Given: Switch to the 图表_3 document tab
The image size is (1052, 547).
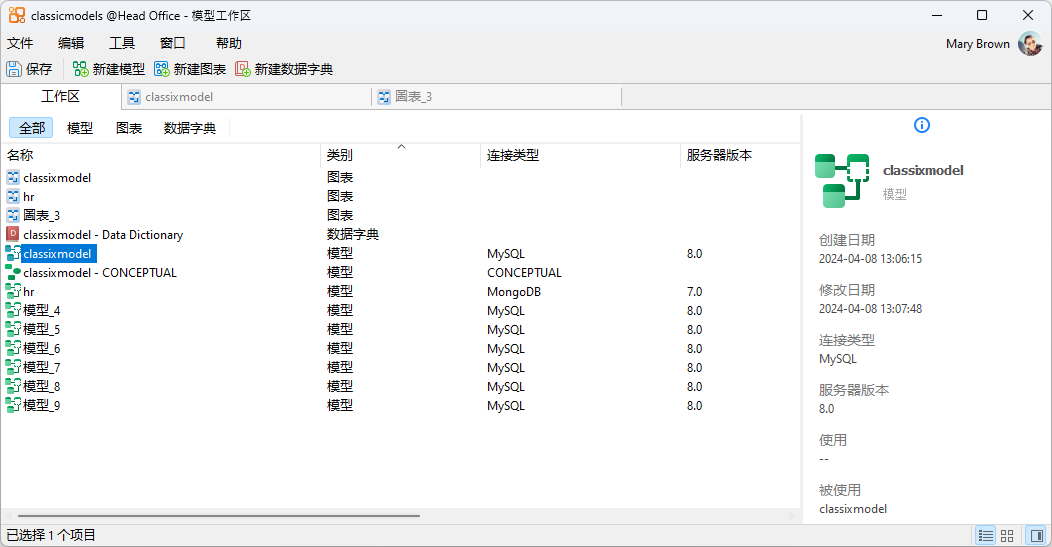Looking at the screenshot, I should coord(496,97).
